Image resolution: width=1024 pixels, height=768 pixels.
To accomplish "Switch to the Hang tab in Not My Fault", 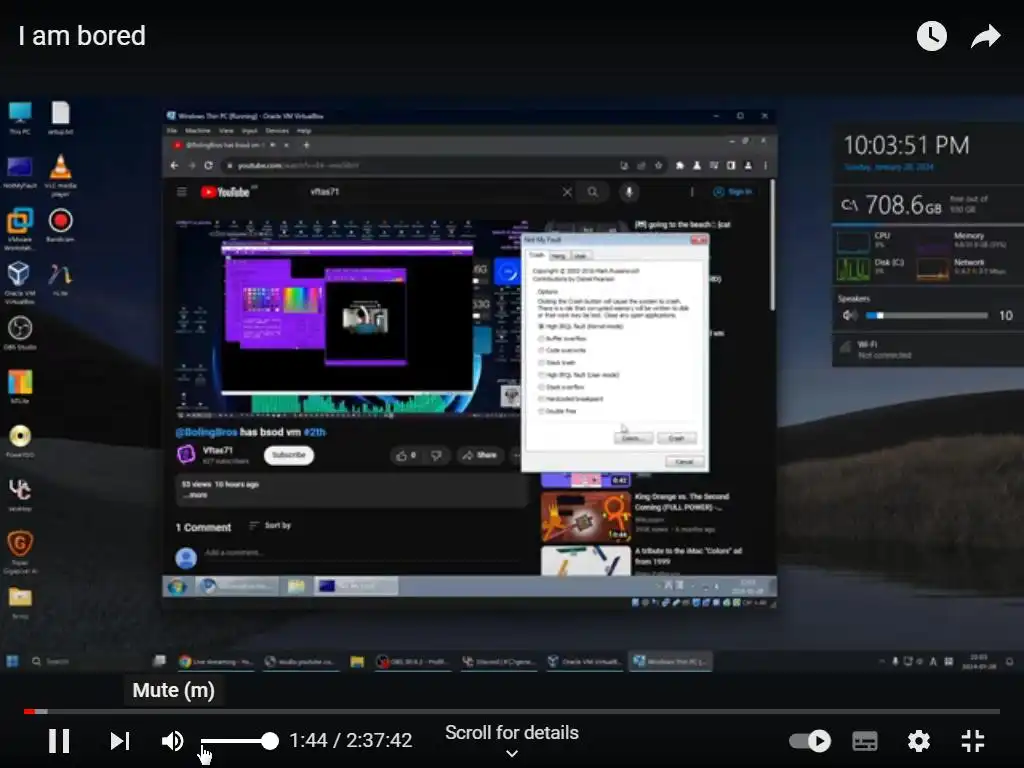I will pos(558,255).
